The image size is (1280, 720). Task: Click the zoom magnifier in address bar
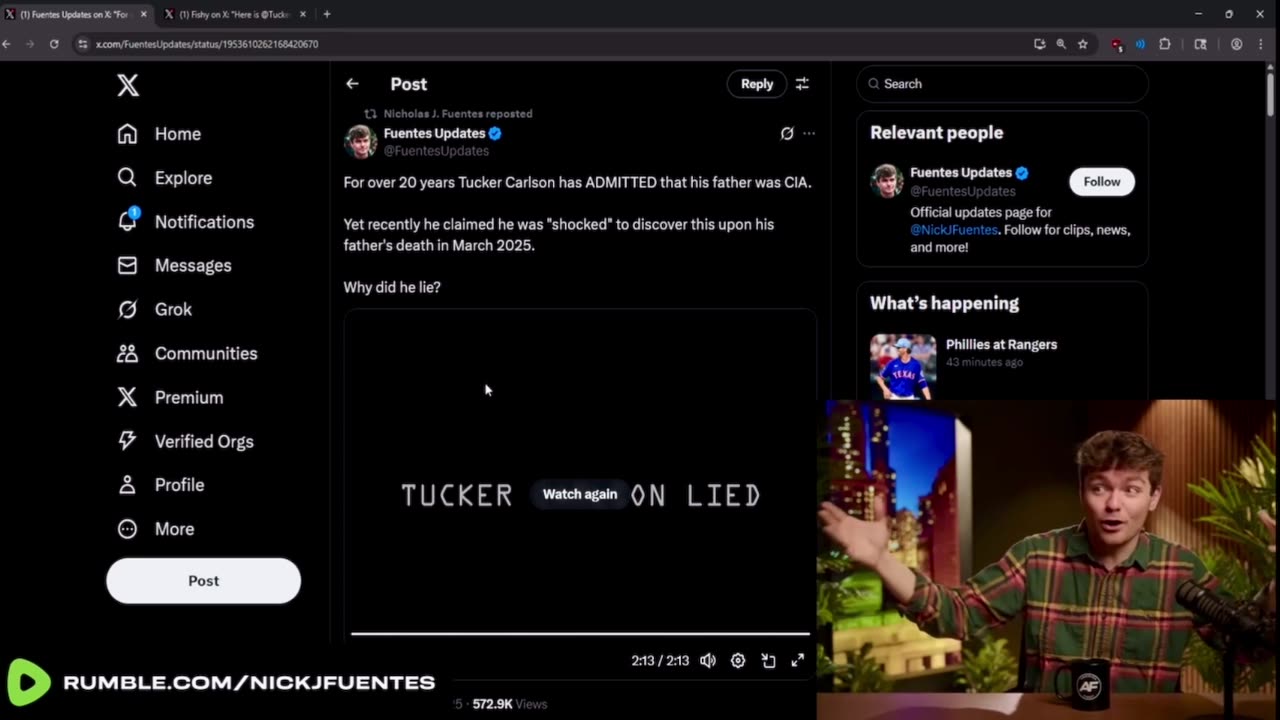click(1061, 44)
